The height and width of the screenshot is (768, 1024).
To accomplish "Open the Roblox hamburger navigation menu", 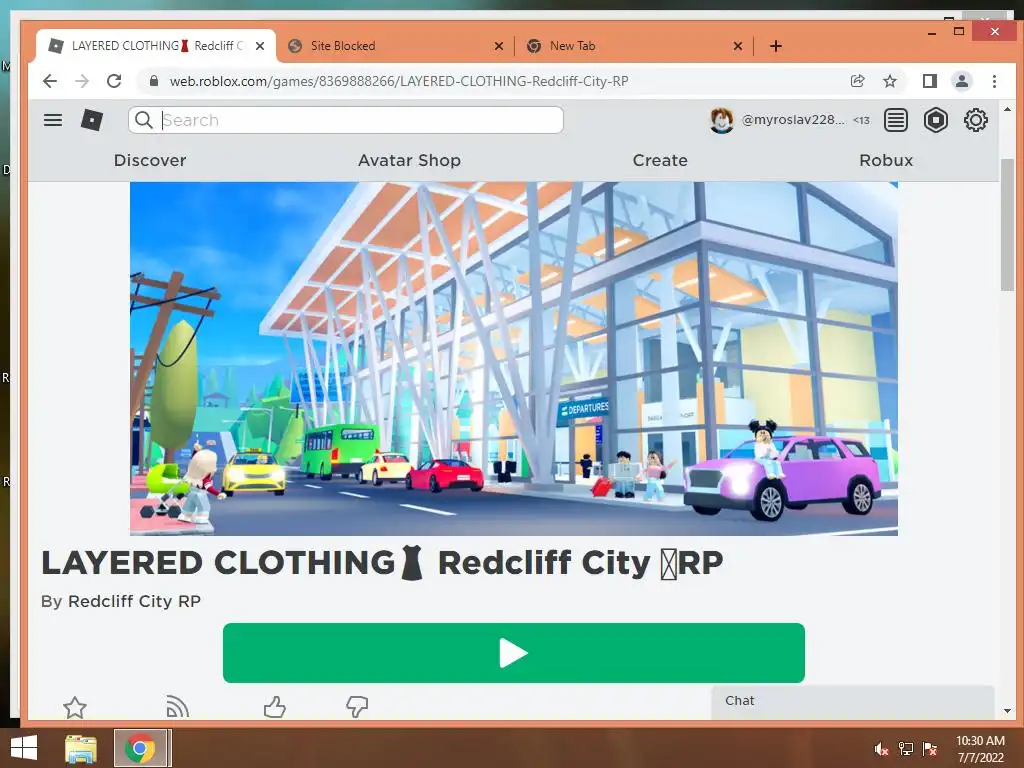I will (53, 120).
